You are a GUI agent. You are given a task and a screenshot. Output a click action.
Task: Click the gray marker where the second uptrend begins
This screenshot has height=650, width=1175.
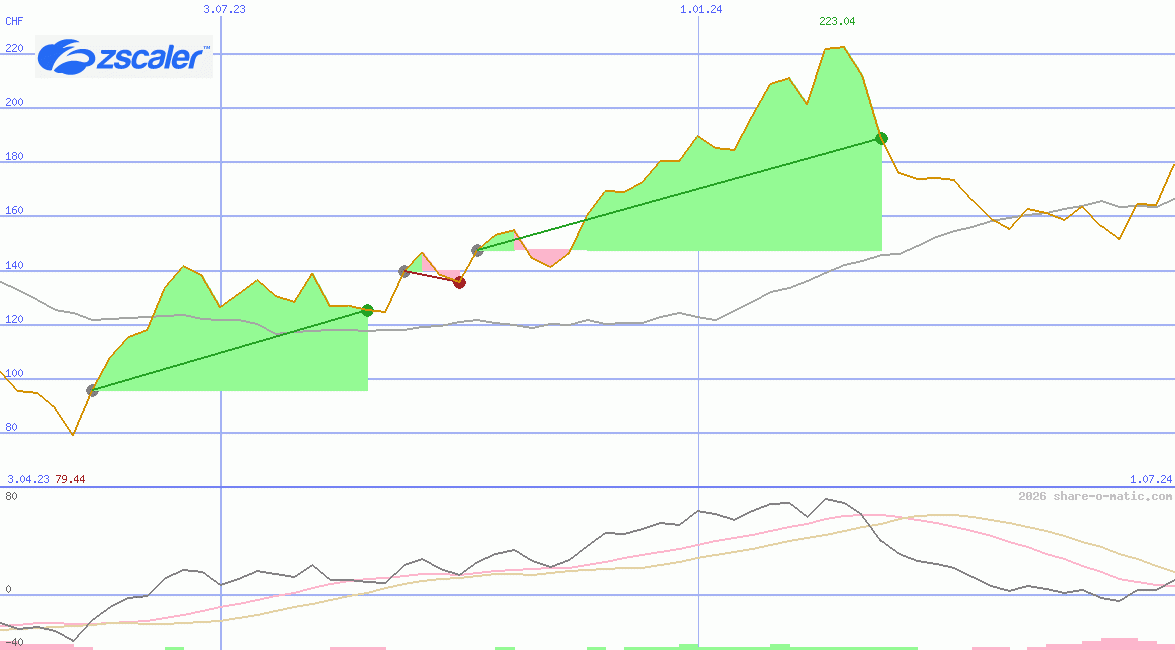click(477, 251)
